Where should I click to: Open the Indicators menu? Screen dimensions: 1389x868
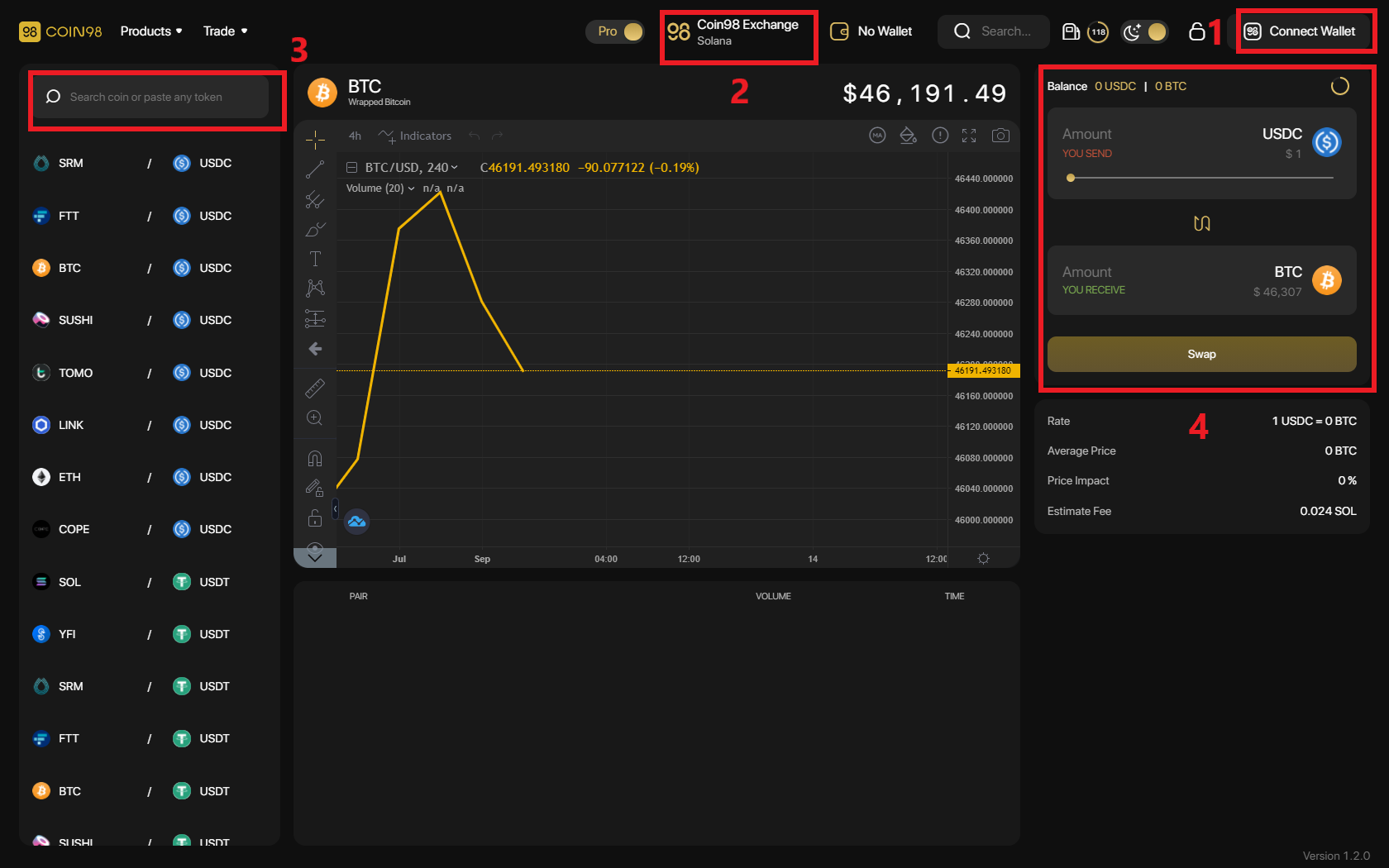[x=415, y=136]
